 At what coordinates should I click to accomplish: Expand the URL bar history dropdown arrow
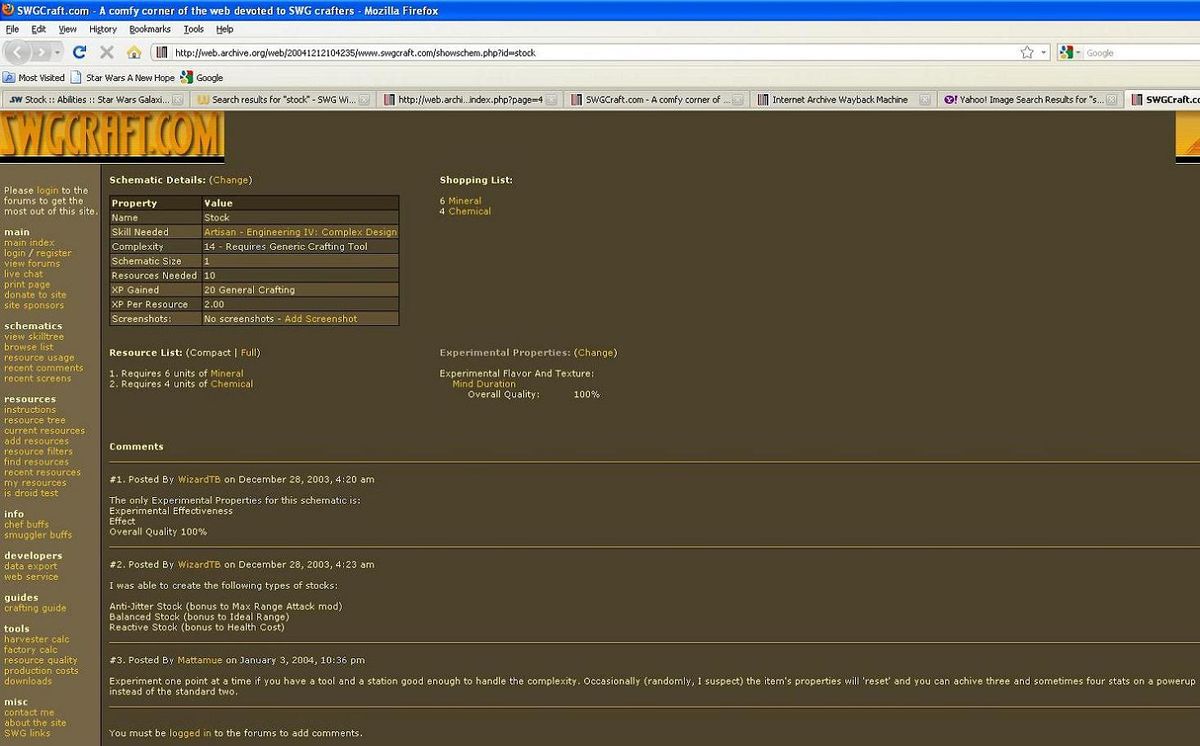point(1045,52)
